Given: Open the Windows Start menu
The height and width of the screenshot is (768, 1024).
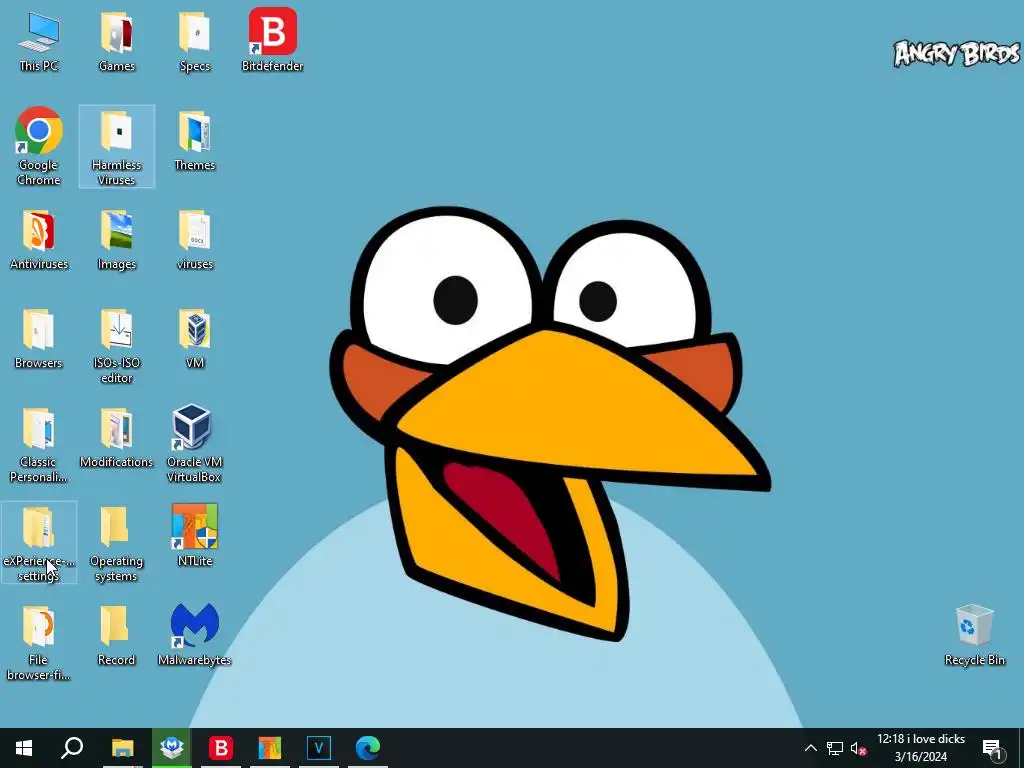Looking at the screenshot, I should [24, 748].
